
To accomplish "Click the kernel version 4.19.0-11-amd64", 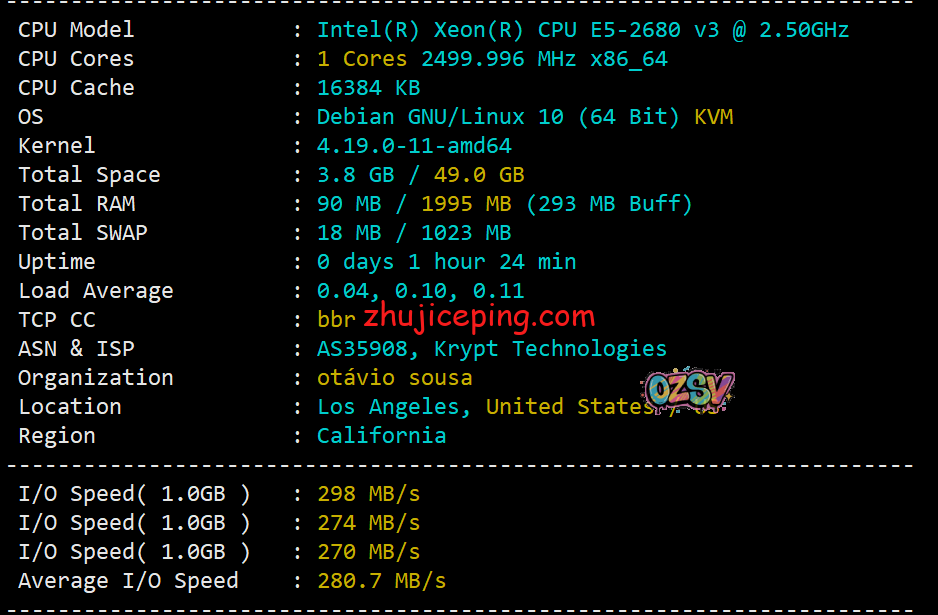I will point(414,146).
